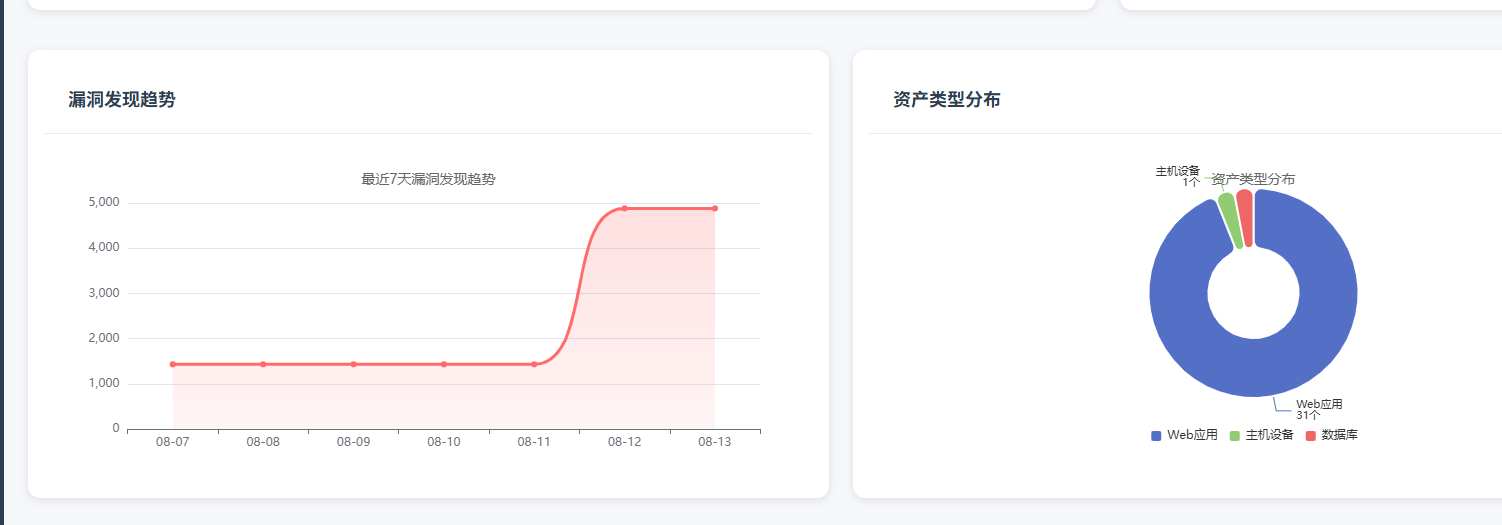Click the green 主机设备 legend color marker
1502x525 pixels.
[1235, 435]
